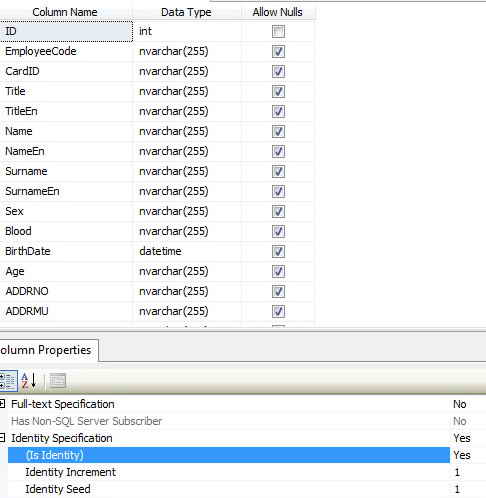Uncheck Allow Nulls for the Sex column

pyautogui.click(x=278, y=212)
